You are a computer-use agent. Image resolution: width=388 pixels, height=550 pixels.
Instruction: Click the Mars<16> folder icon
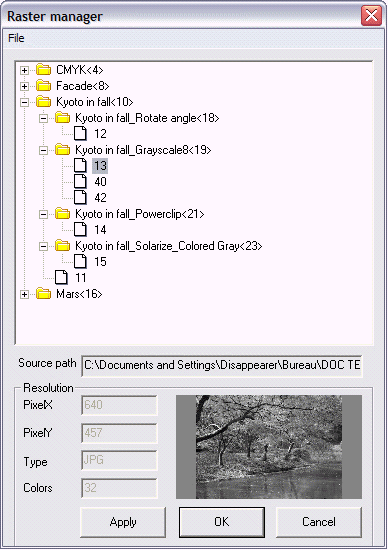coord(44,293)
